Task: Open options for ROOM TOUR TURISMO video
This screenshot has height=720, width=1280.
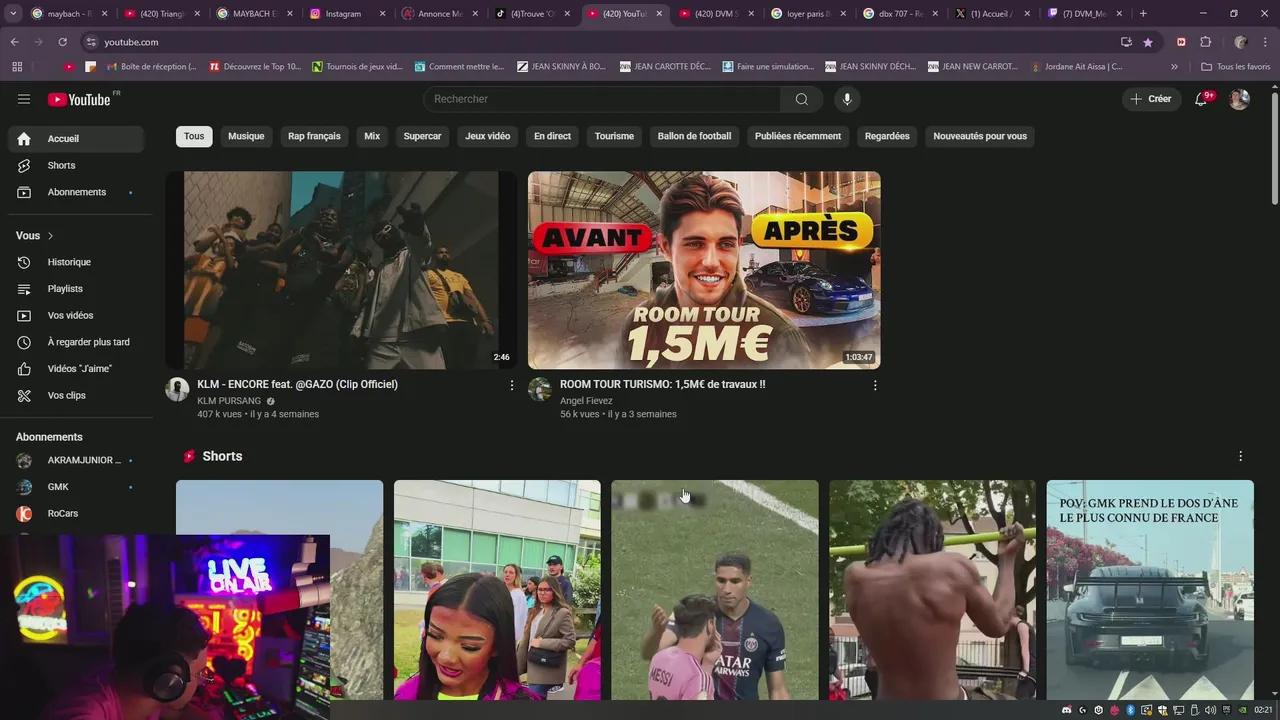Action: [x=875, y=385]
